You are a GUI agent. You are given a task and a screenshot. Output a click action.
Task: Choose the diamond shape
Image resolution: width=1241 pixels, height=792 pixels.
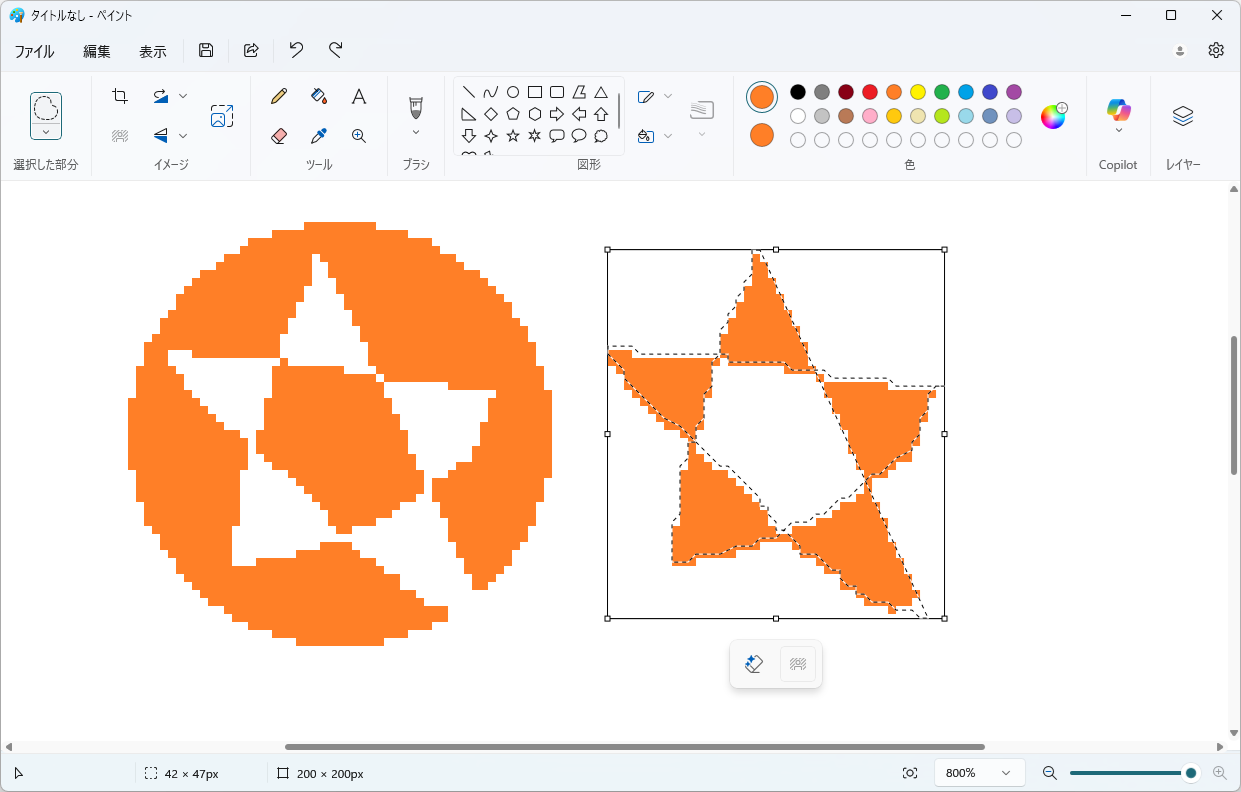[491, 114]
